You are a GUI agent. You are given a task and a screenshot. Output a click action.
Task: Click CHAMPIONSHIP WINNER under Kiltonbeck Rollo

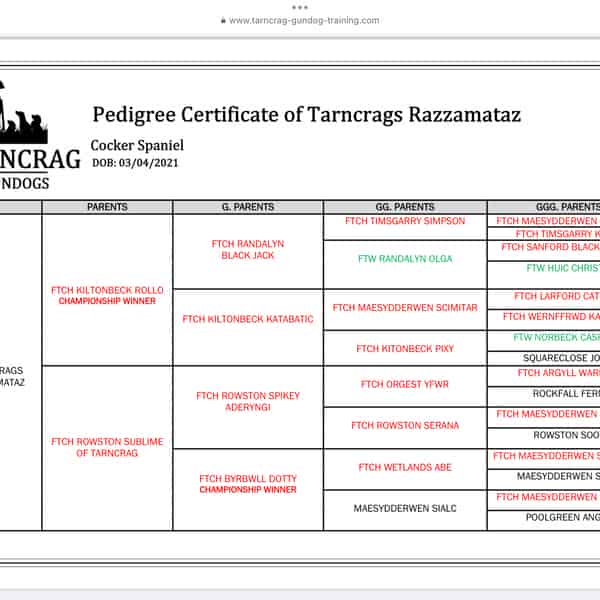[107, 301]
